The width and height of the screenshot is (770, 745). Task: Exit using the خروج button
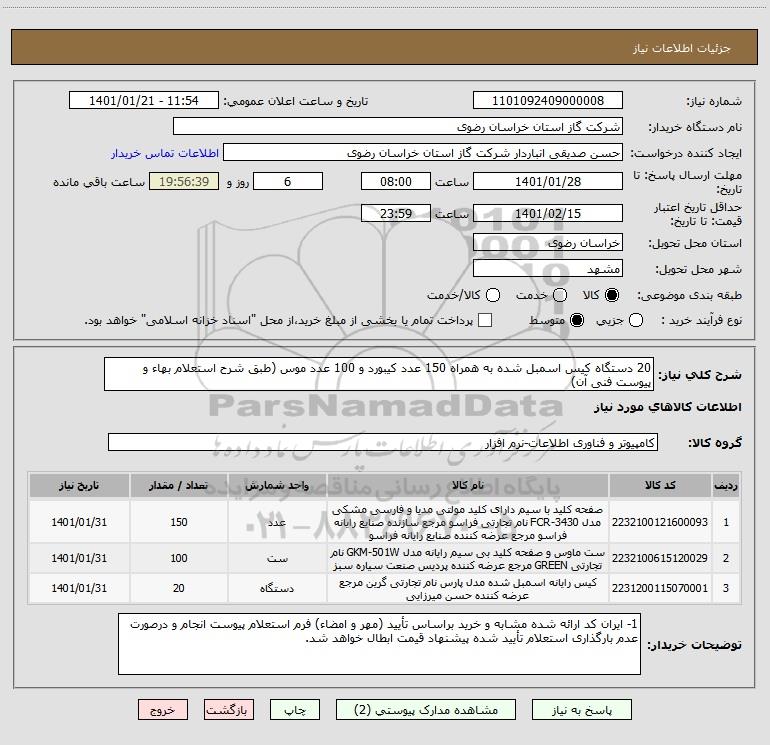[x=163, y=710]
